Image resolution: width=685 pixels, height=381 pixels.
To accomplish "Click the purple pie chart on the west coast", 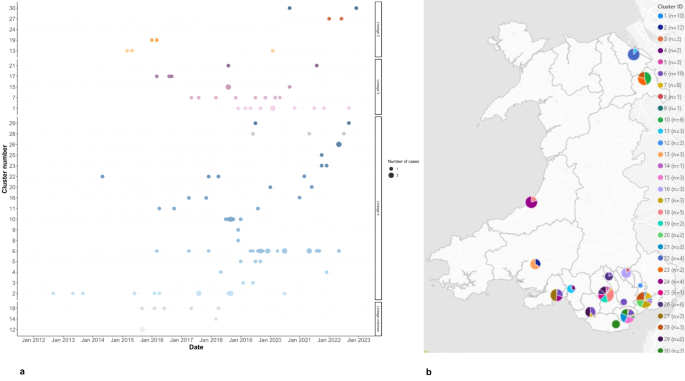I will [x=531, y=202].
